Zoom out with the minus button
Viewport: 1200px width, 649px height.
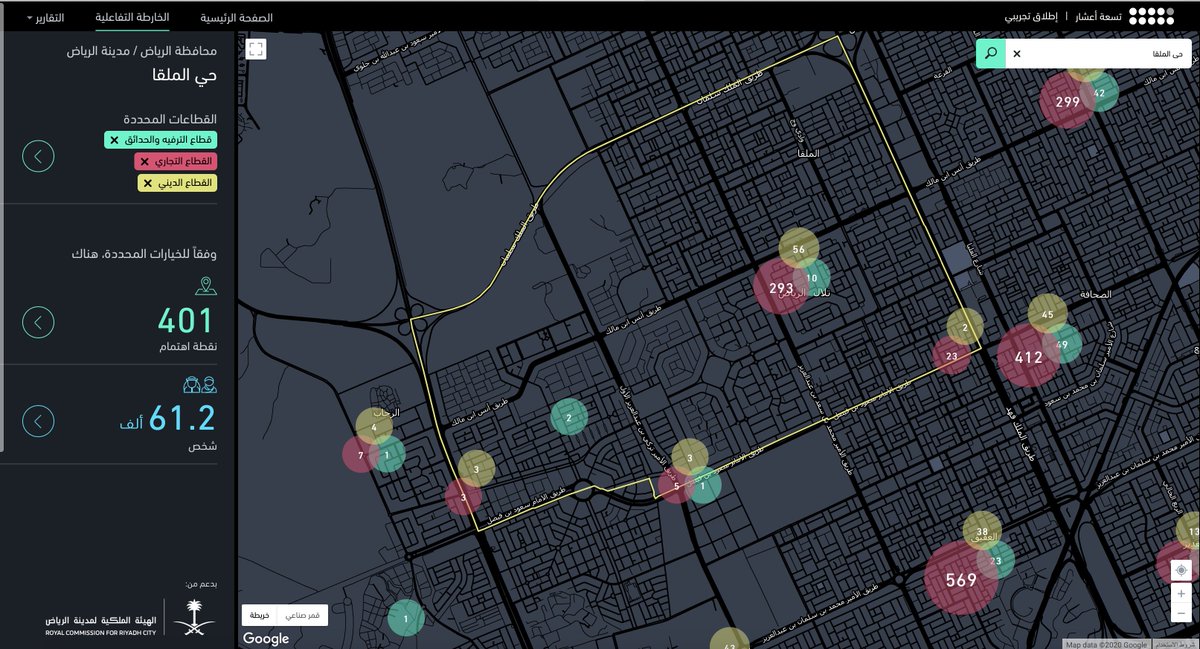pyautogui.click(x=1181, y=612)
